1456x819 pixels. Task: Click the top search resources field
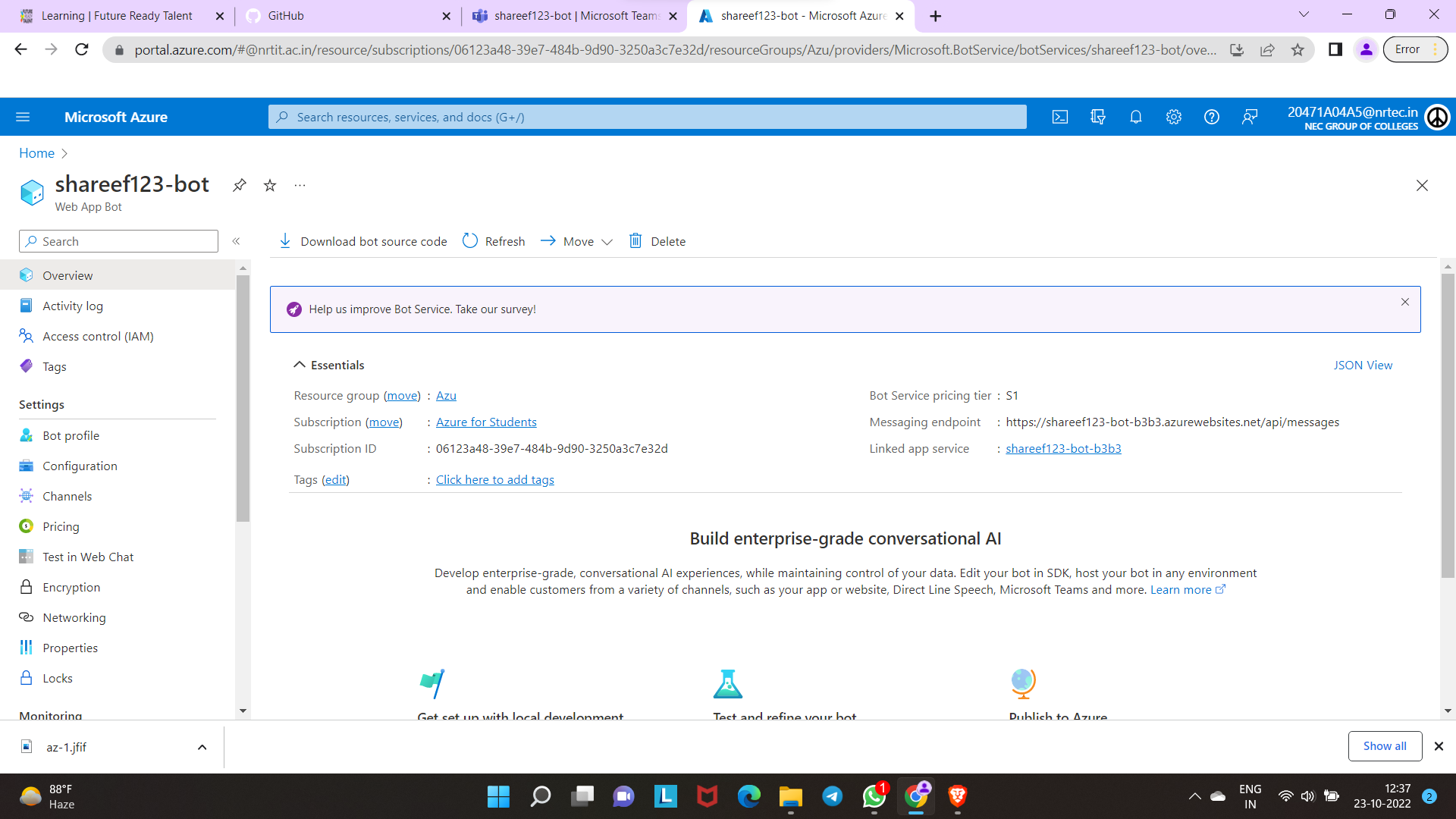[647, 117]
